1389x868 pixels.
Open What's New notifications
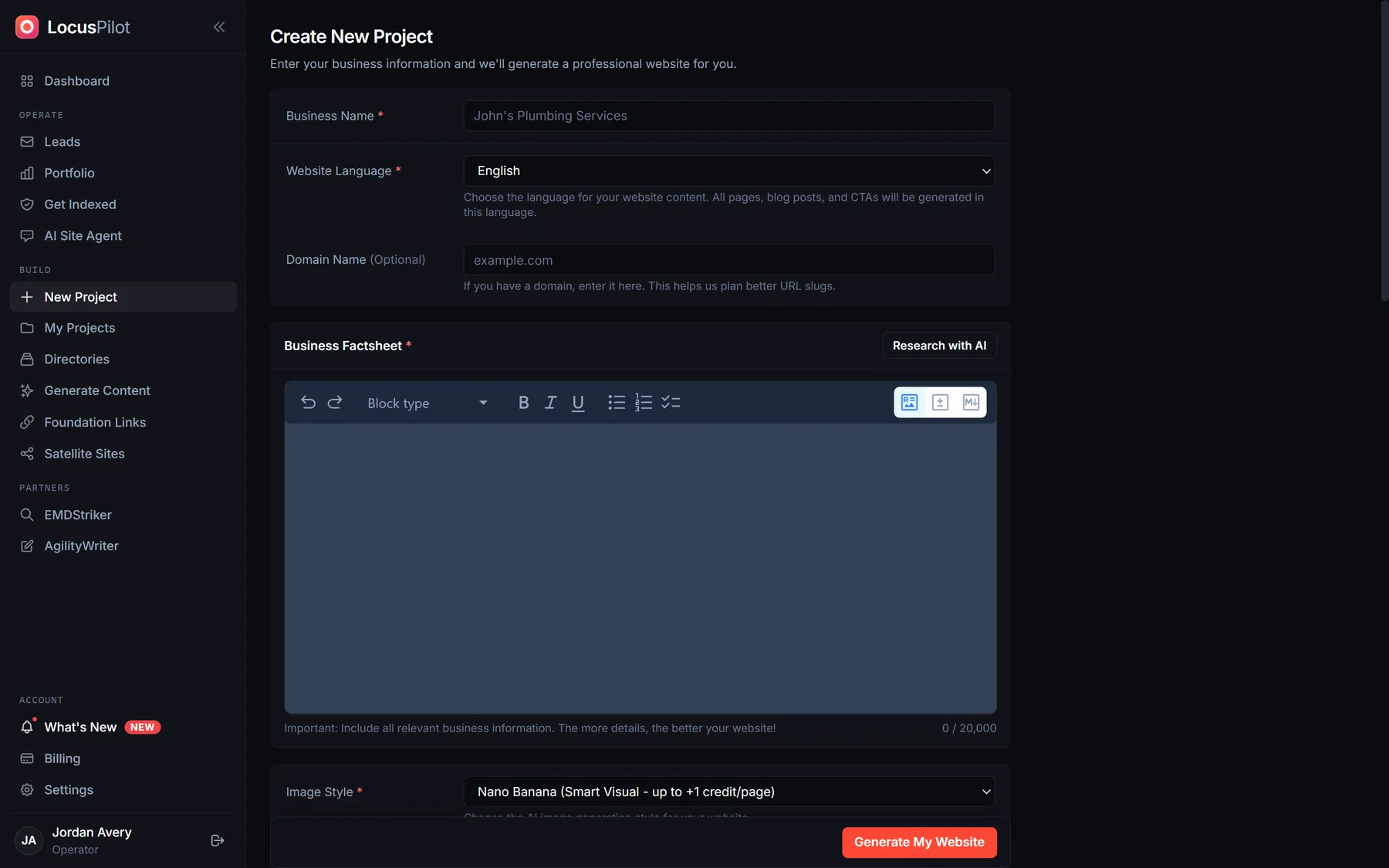click(x=123, y=727)
